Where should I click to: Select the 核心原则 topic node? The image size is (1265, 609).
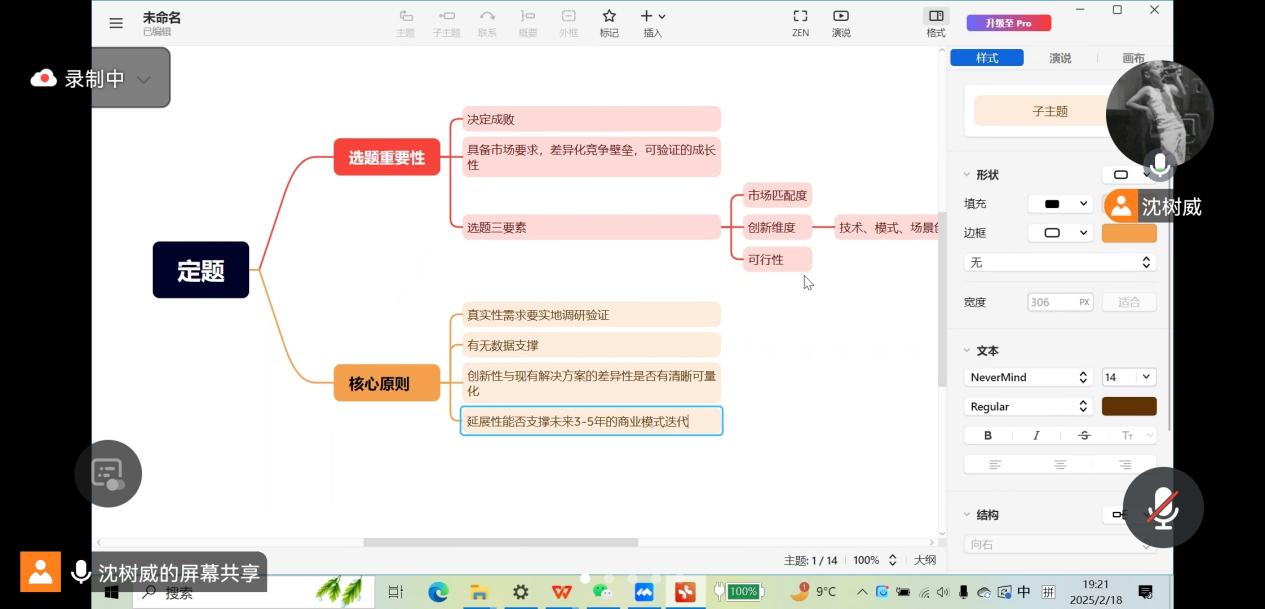tap(386, 383)
